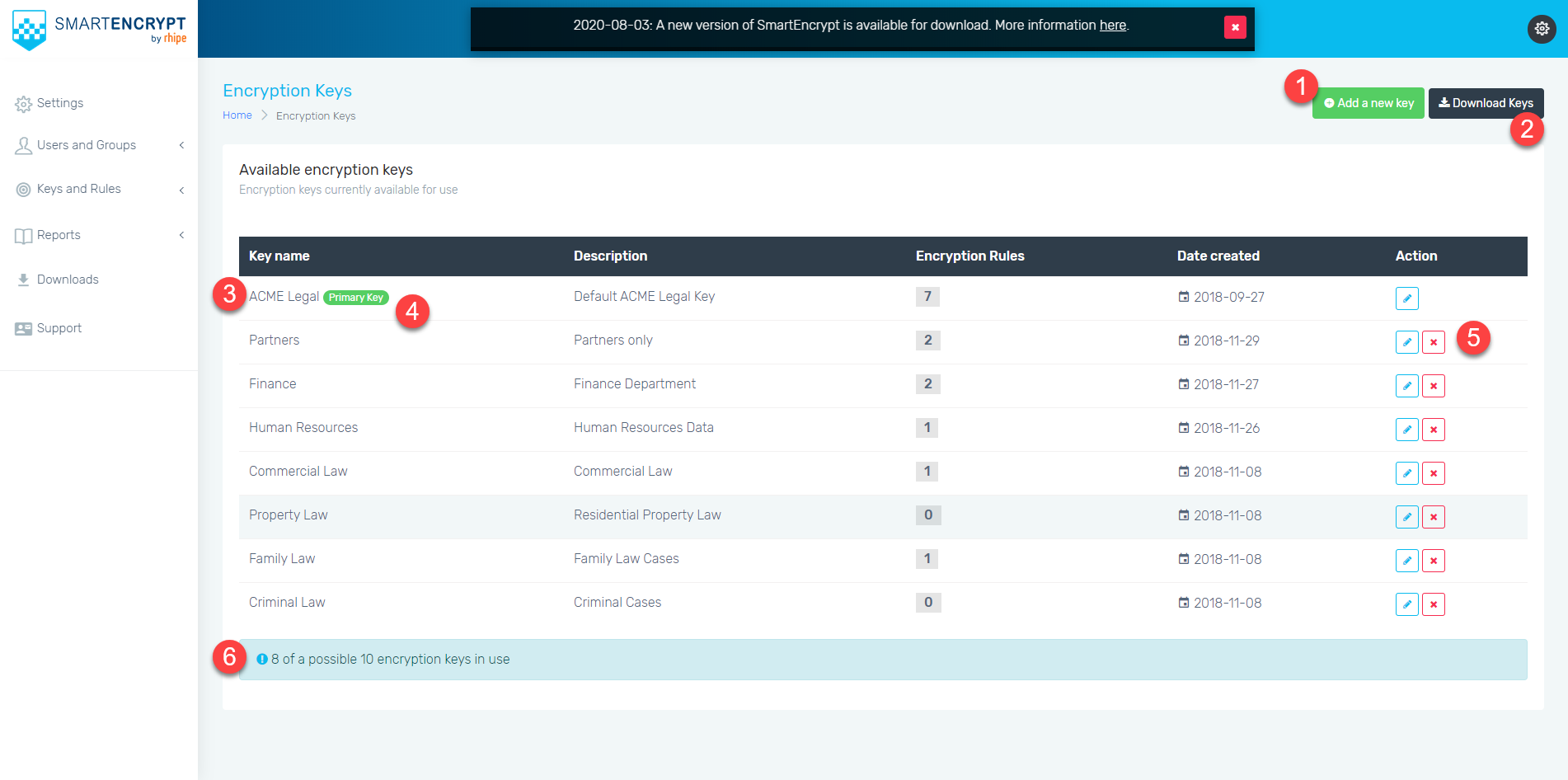Click the Finance rules count badge
Image resolution: width=1568 pixels, height=780 pixels.
point(927,384)
